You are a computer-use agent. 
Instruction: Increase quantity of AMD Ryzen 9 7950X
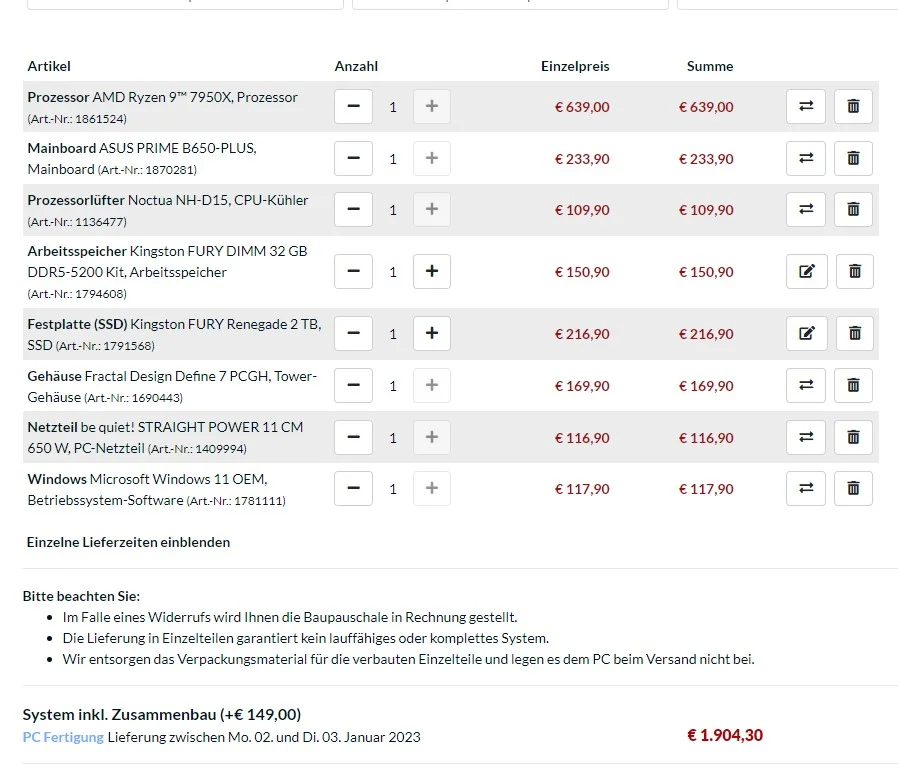(x=432, y=107)
